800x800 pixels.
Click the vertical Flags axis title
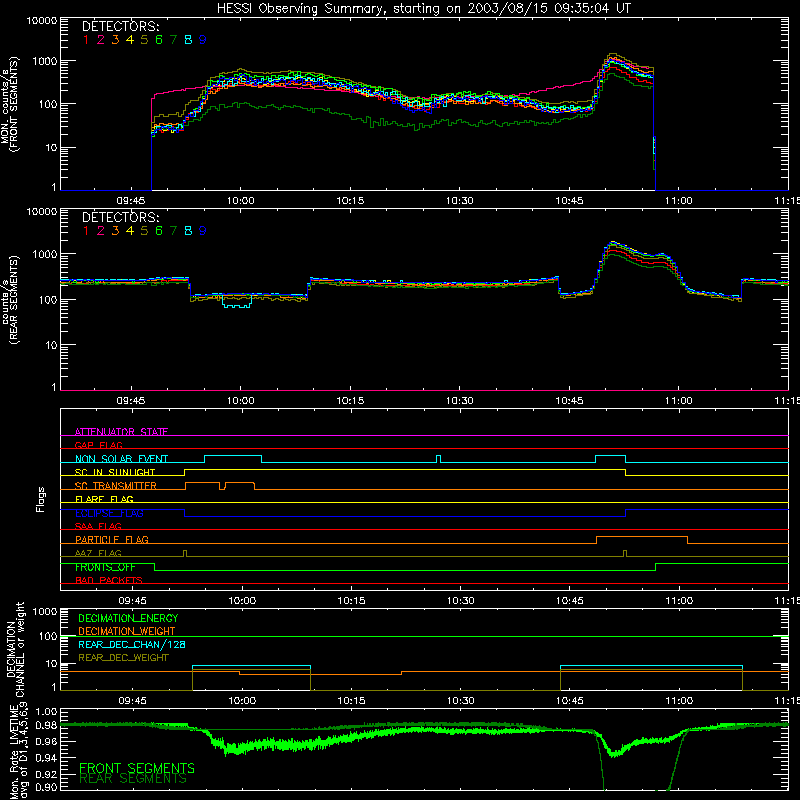point(40,499)
